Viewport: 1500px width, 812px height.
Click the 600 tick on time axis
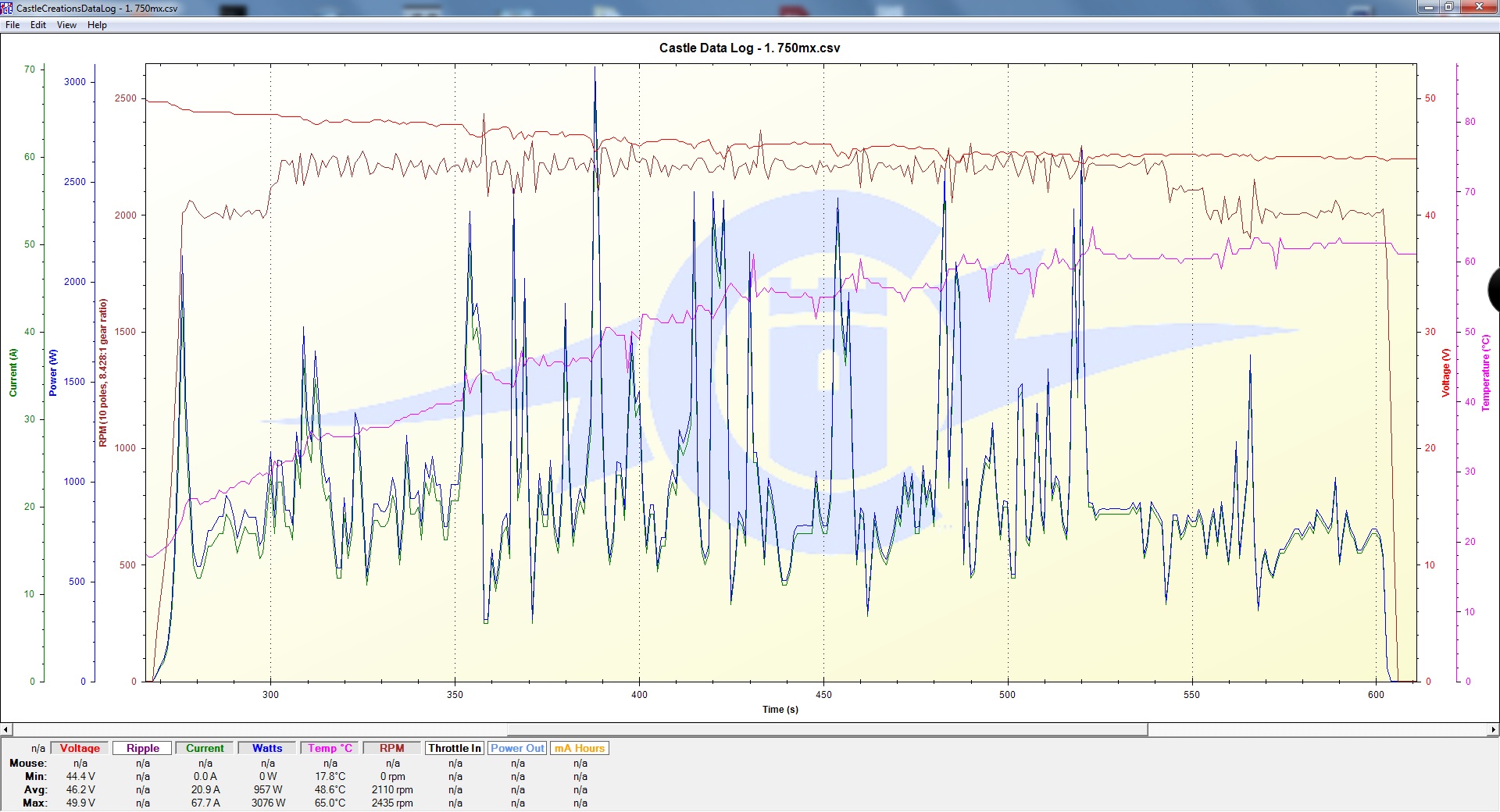[x=1376, y=694]
